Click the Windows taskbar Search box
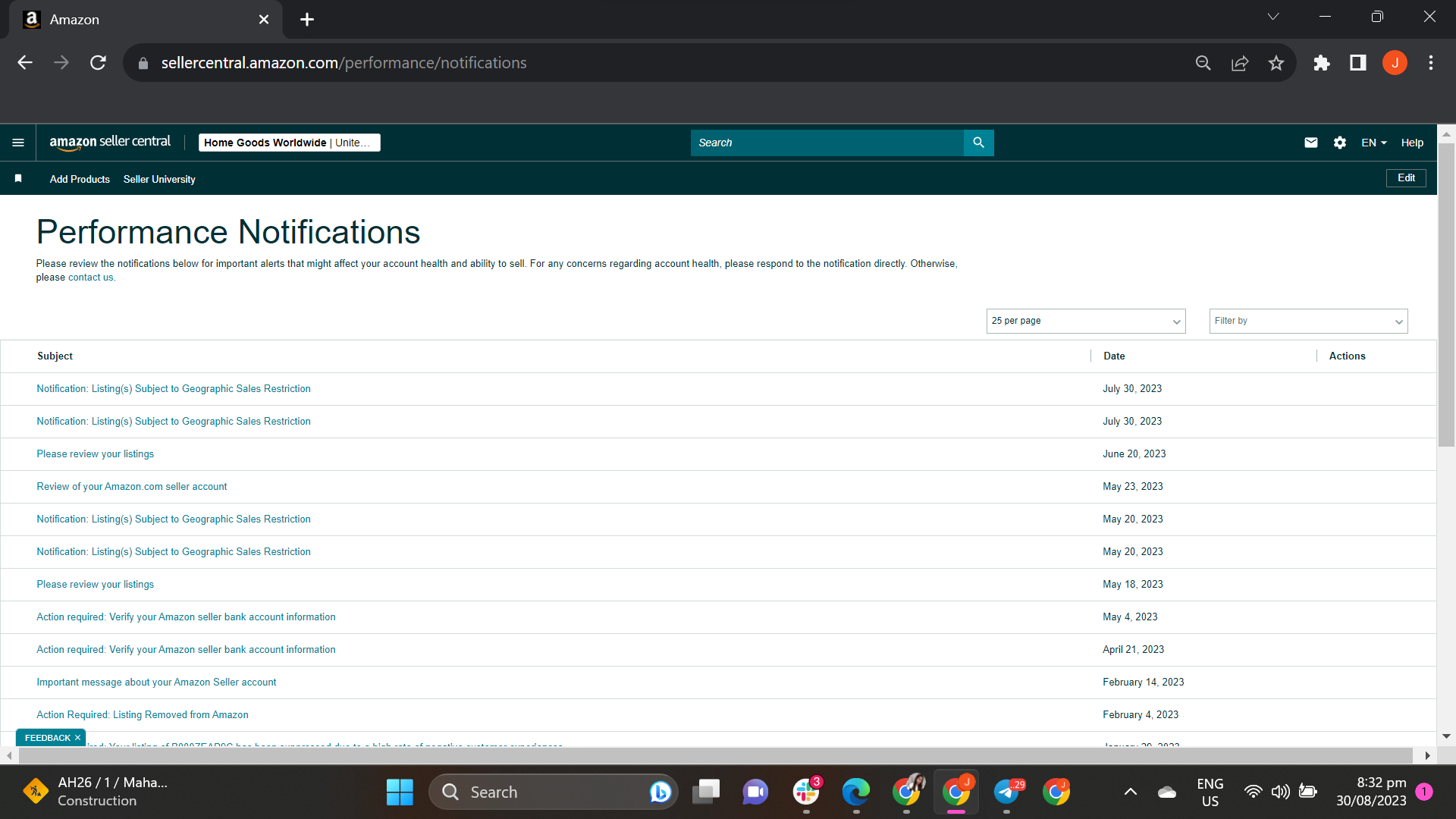The width and height of the screenshot is (1456, 819). pyautogui.click(x=554, y=792)
